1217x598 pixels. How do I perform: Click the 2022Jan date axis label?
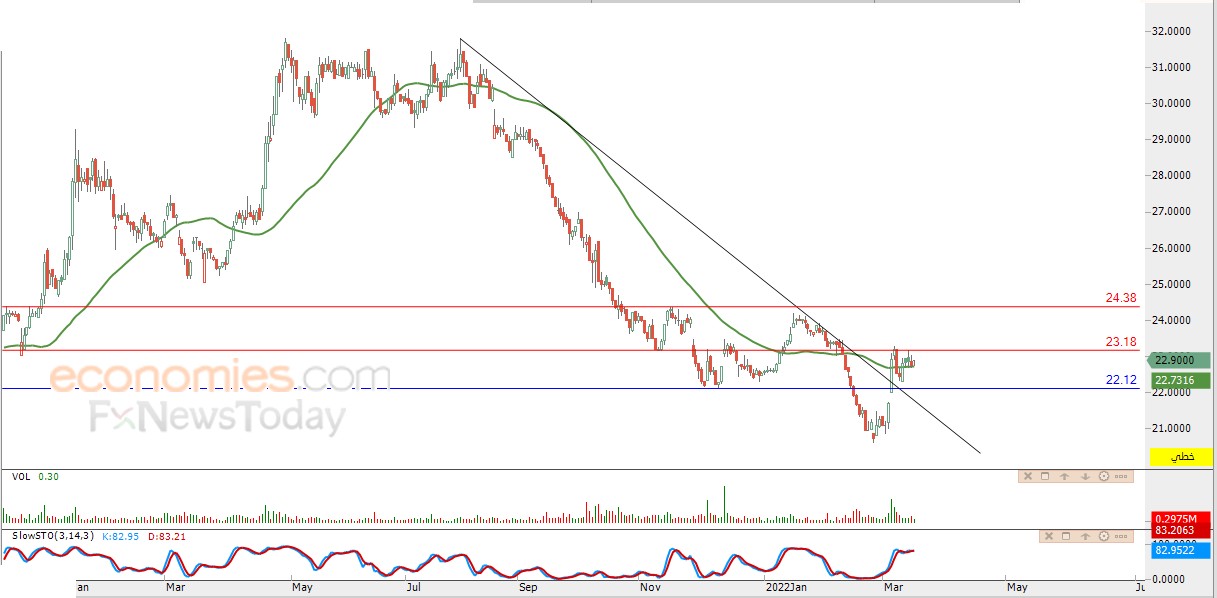click(x=785, y=588)
